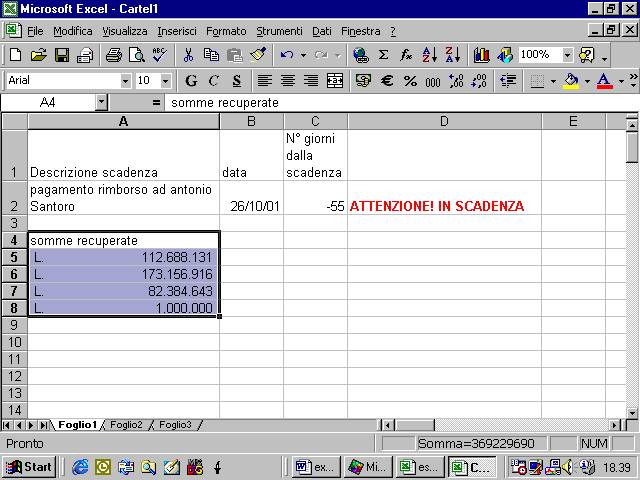
Task: Click the AutoSum sigma icon
Action: coord(383,55)
